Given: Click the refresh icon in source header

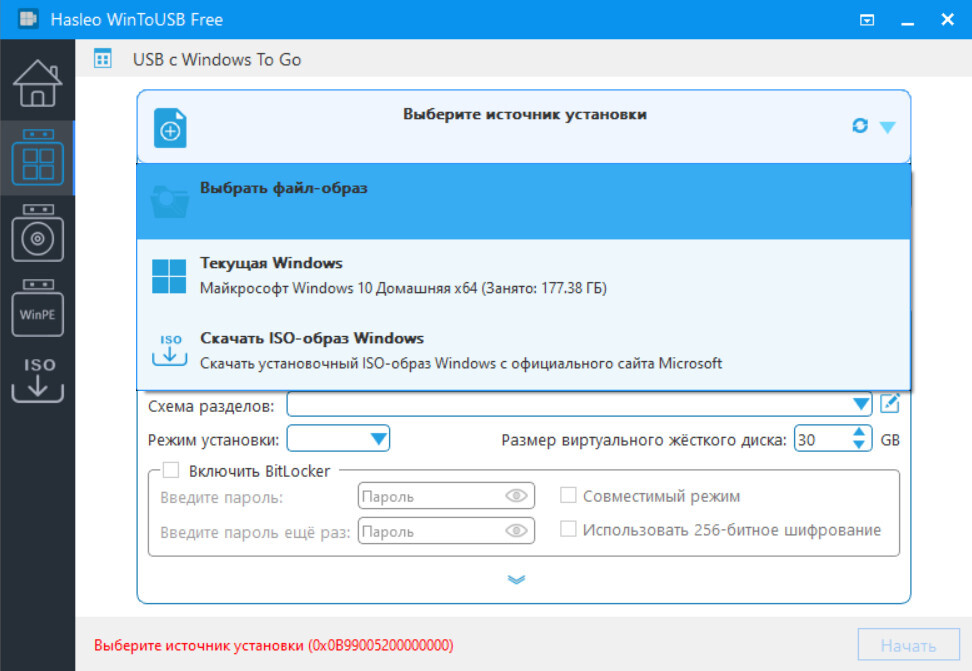Looking at the screenshot, I should pos(859,125).
